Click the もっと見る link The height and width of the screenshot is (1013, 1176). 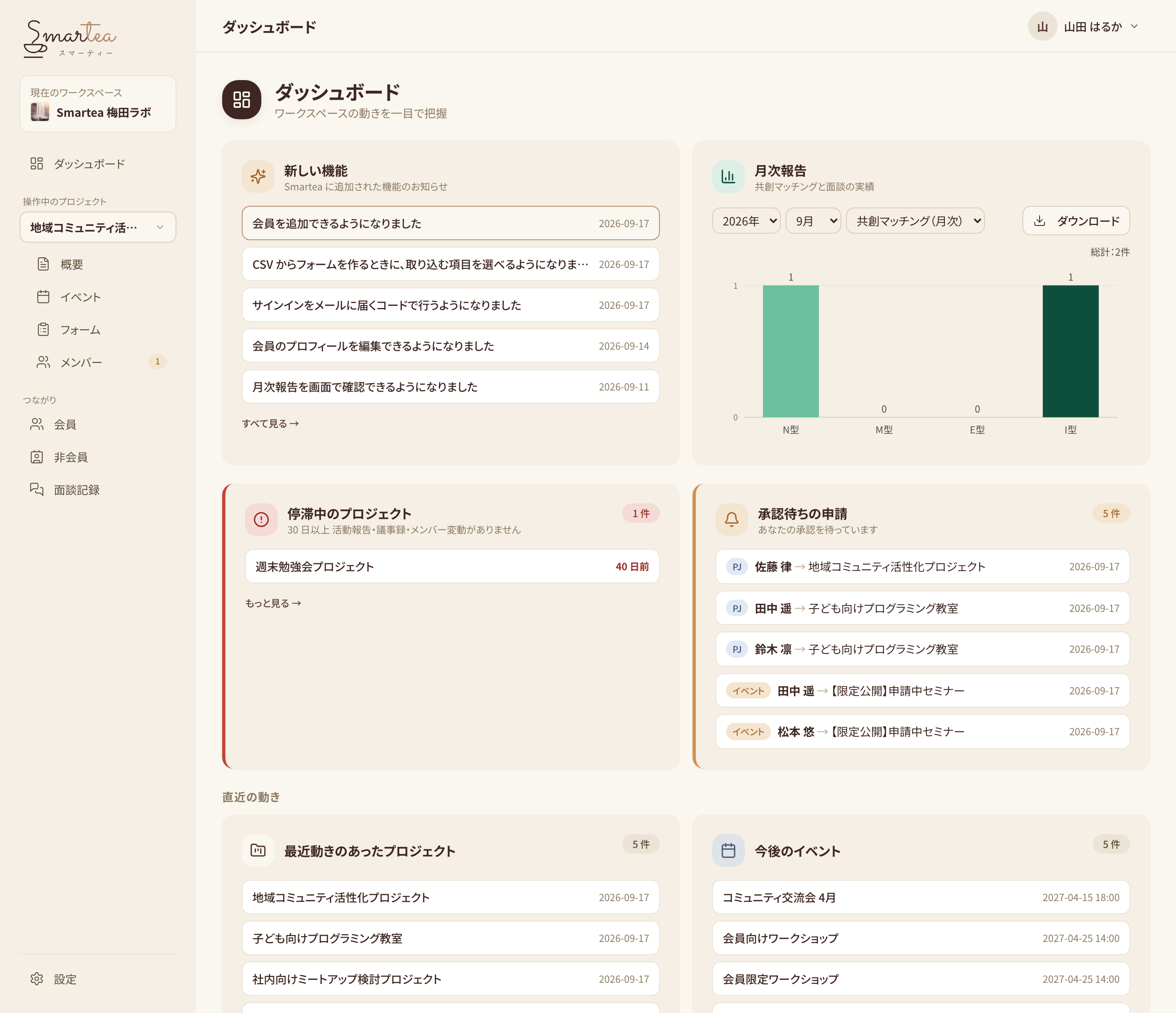coord(273,603)
